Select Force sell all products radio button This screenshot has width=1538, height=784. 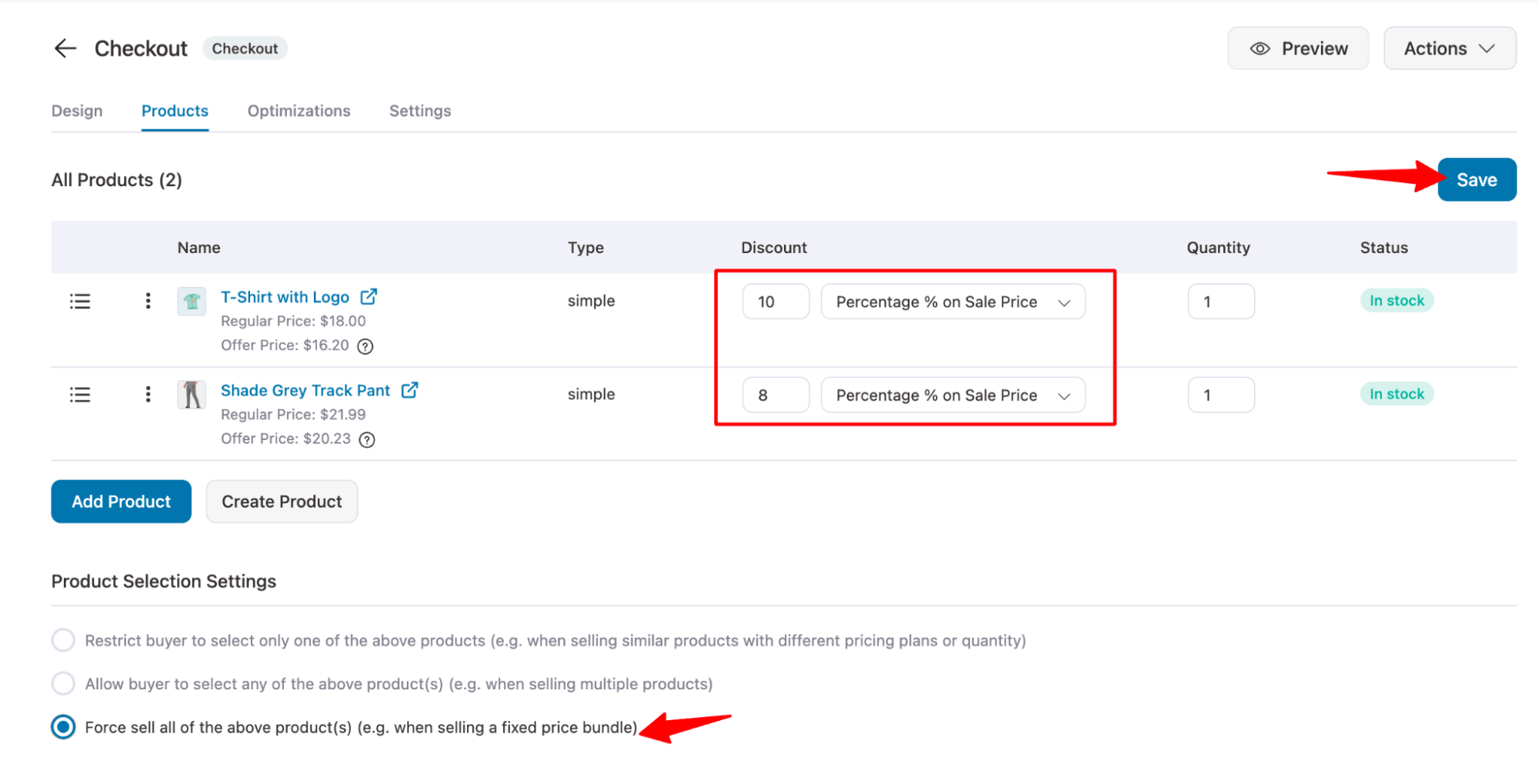[63, 727]
